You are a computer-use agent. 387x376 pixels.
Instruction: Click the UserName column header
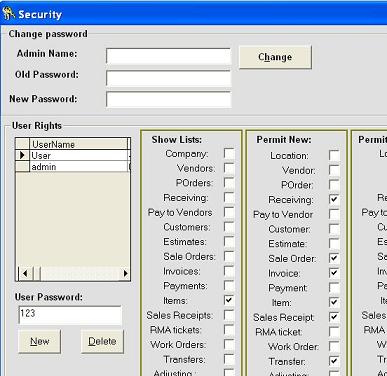(79, 144)
